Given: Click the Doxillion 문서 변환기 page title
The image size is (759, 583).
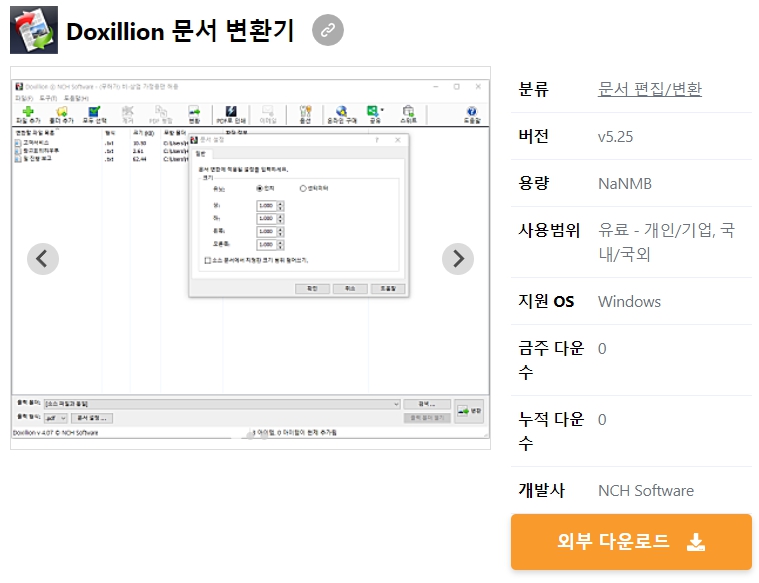Looking at the screenshot, I should click(x=180, y=31).
